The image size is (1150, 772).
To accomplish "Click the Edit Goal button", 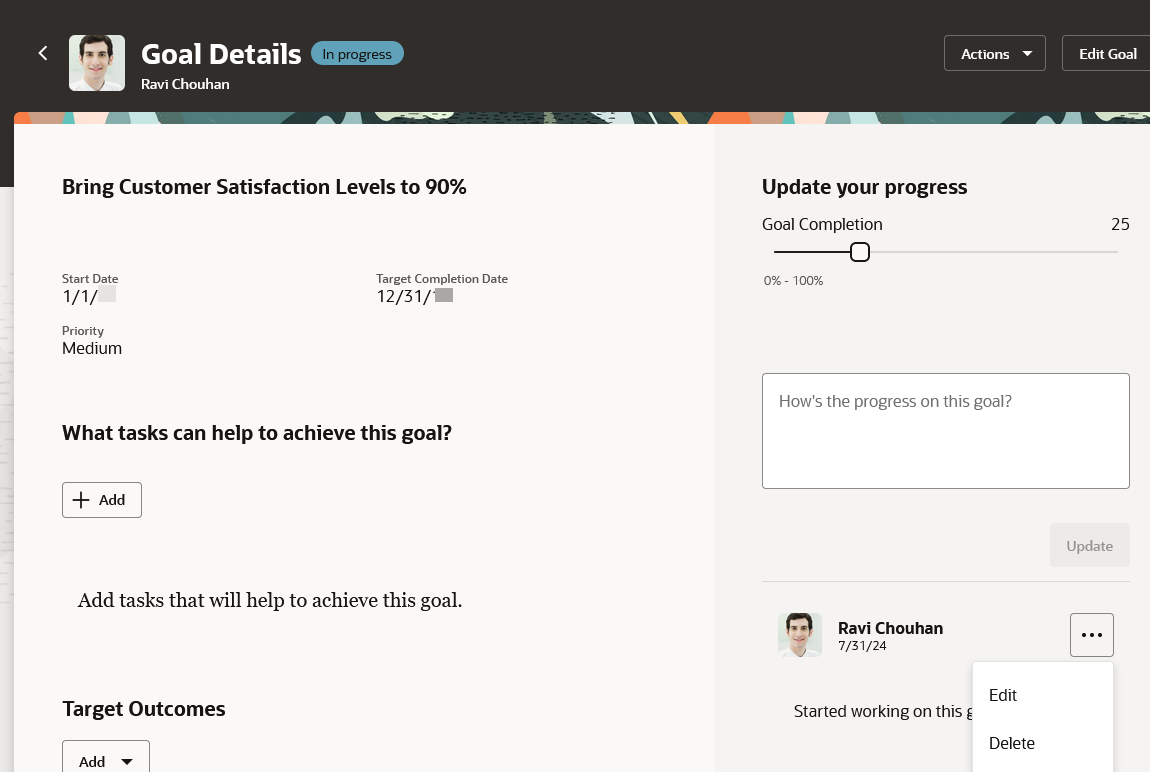I will [x=1107, y=54].
